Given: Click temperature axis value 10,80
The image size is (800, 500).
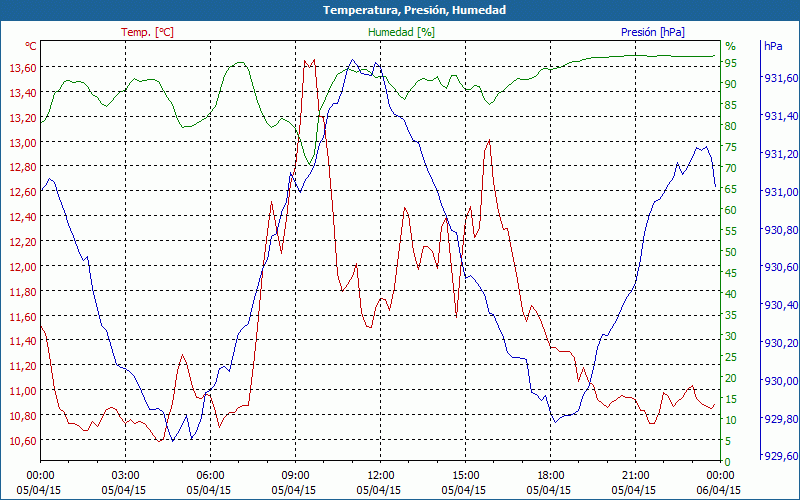Looking at the screenshot, I should click(23, 415).
